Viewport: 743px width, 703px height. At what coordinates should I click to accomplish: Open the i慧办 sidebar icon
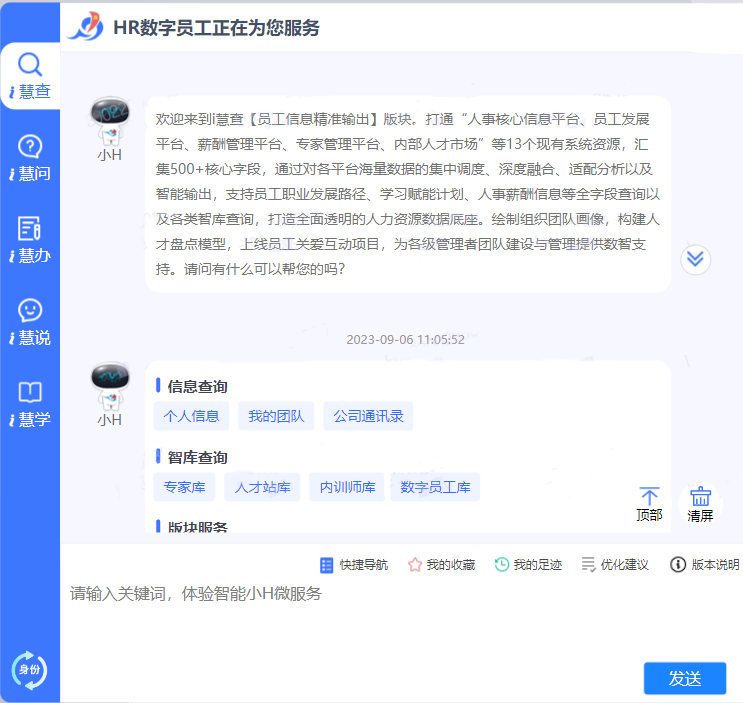click(30, 240)
